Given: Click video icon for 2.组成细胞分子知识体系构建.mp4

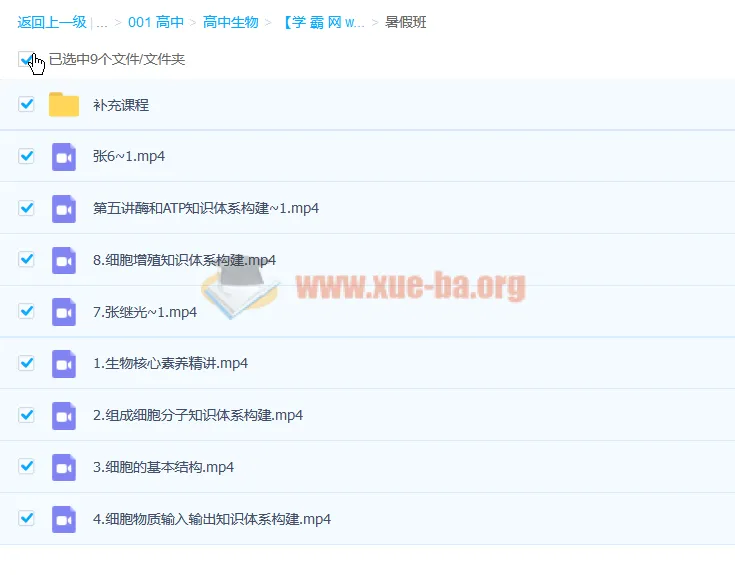Looking at the screenshot, I should [64, 415].
